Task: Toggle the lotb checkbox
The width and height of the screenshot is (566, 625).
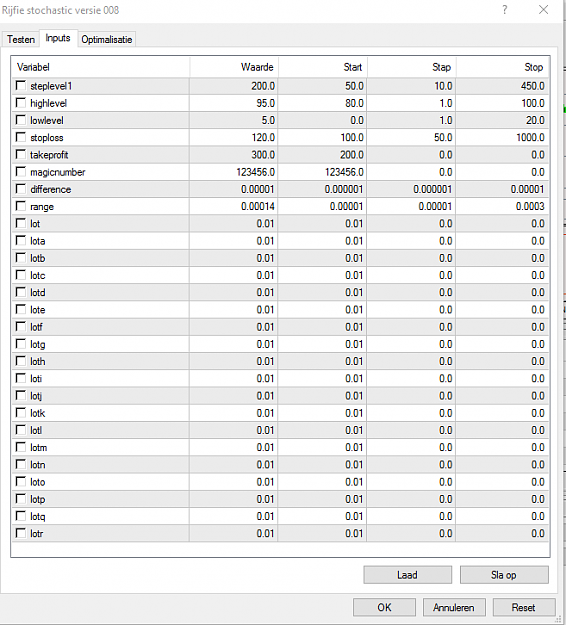Action: pos(21,258)
